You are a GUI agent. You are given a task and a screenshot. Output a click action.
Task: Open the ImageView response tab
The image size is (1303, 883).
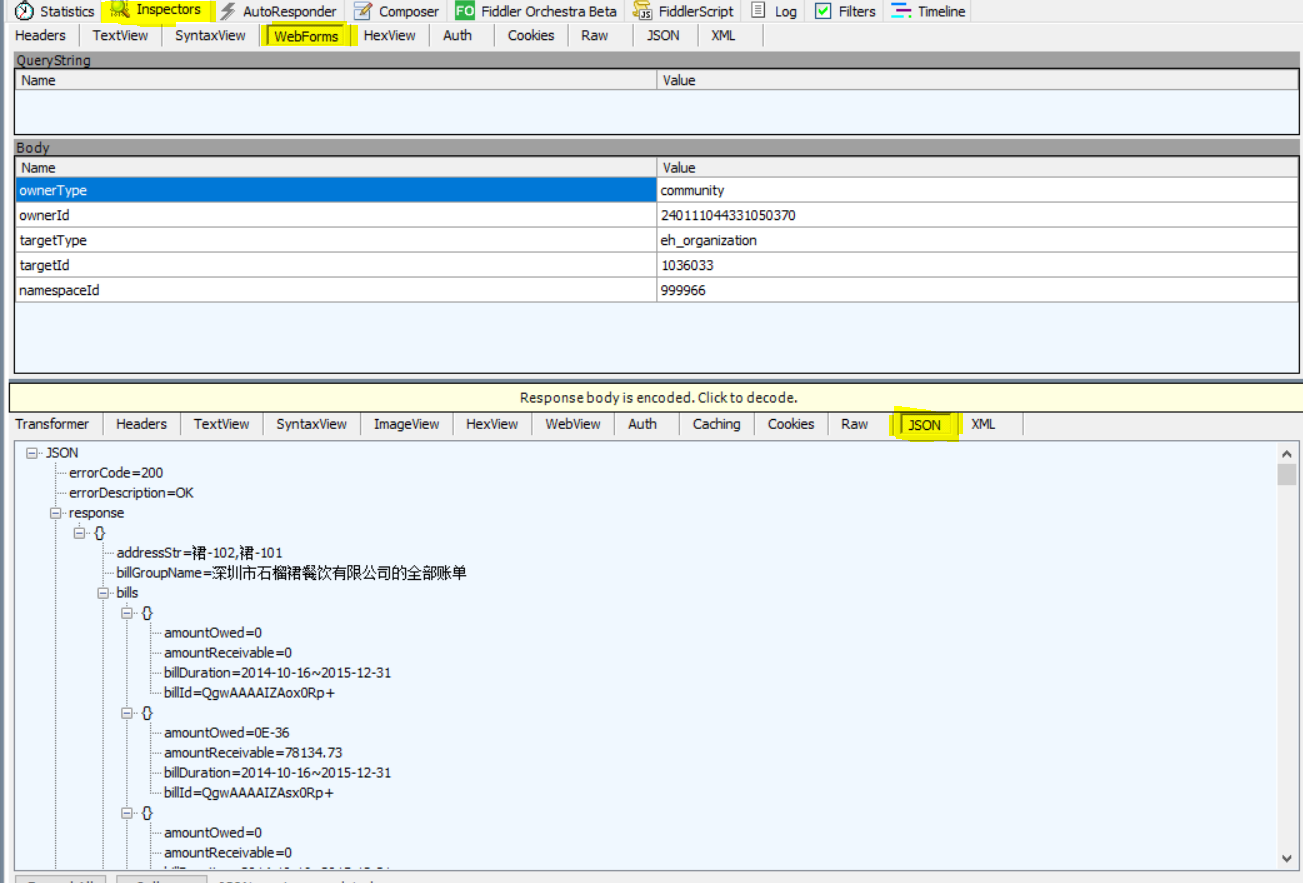[x=406, y=424]
